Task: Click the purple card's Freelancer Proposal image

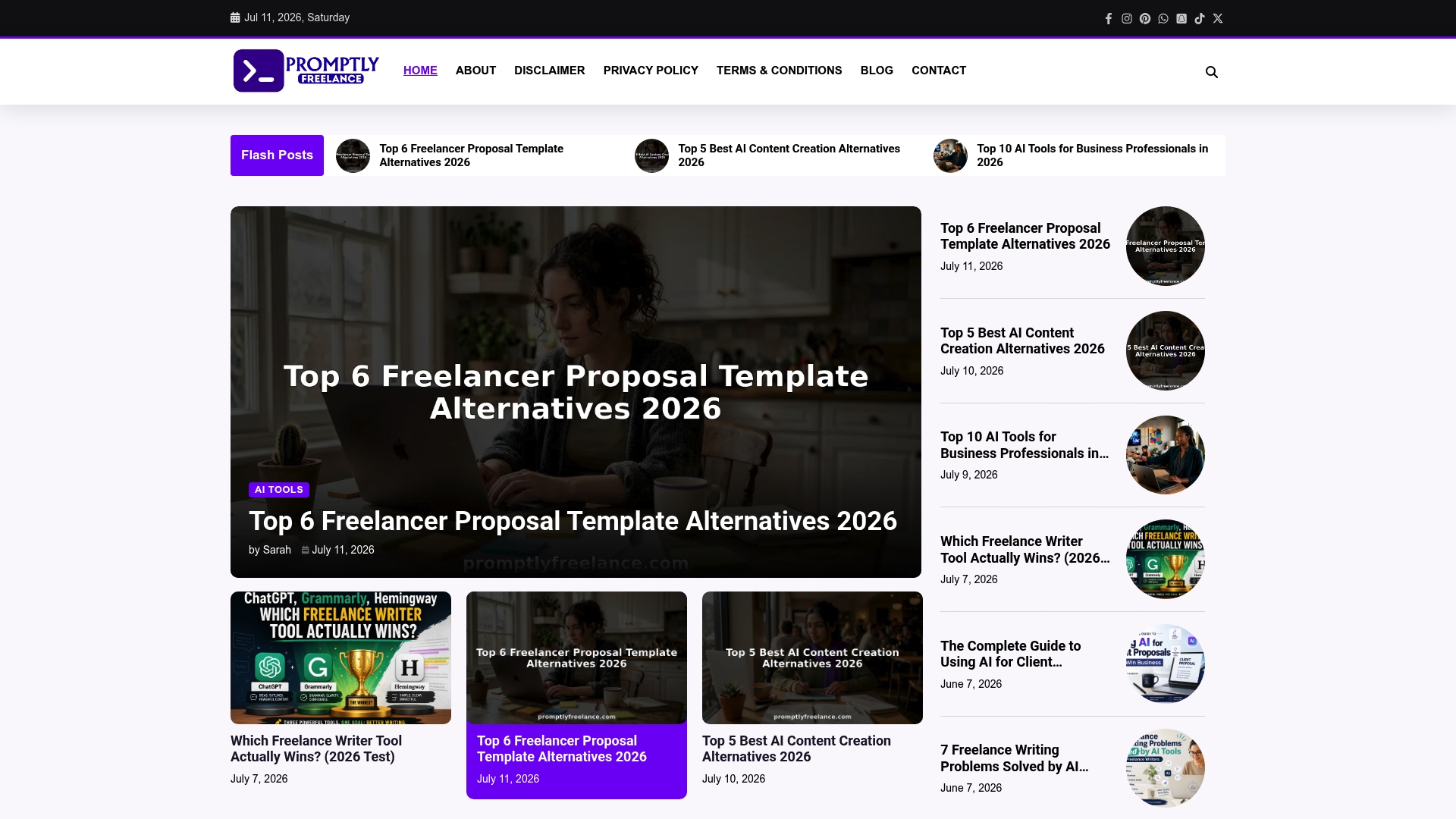Action: [576, 657]
